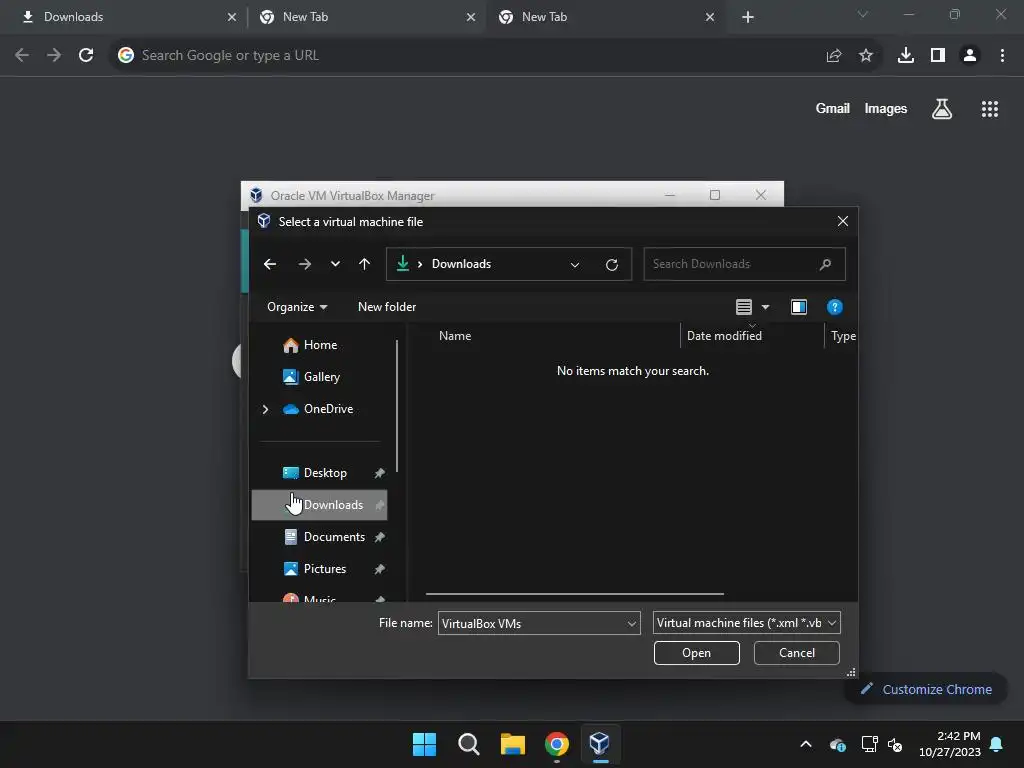The width and height of the screenshot is (1024, 768).
Task: Open the Google apps grid
Action: point(990,109)
